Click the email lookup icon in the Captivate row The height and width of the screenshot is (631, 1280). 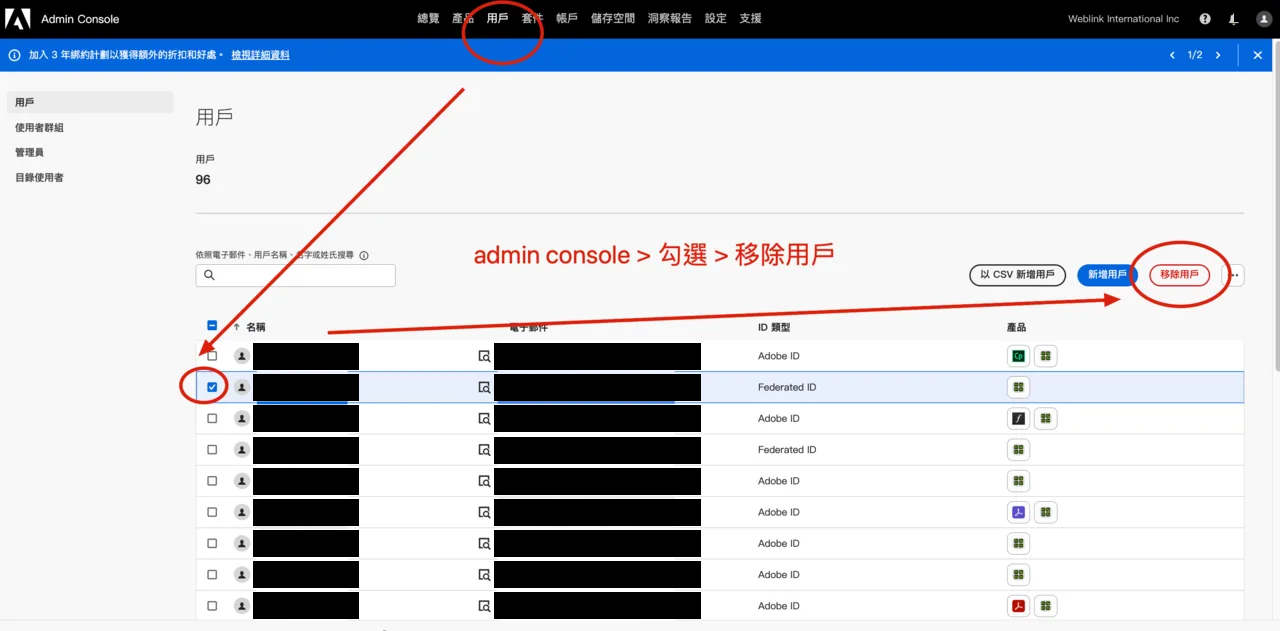(x=484, y=356)
